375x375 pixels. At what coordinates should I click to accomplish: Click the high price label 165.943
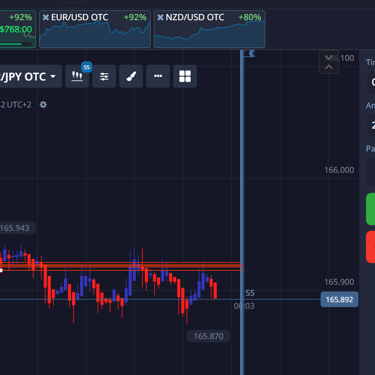pos(17,228)
